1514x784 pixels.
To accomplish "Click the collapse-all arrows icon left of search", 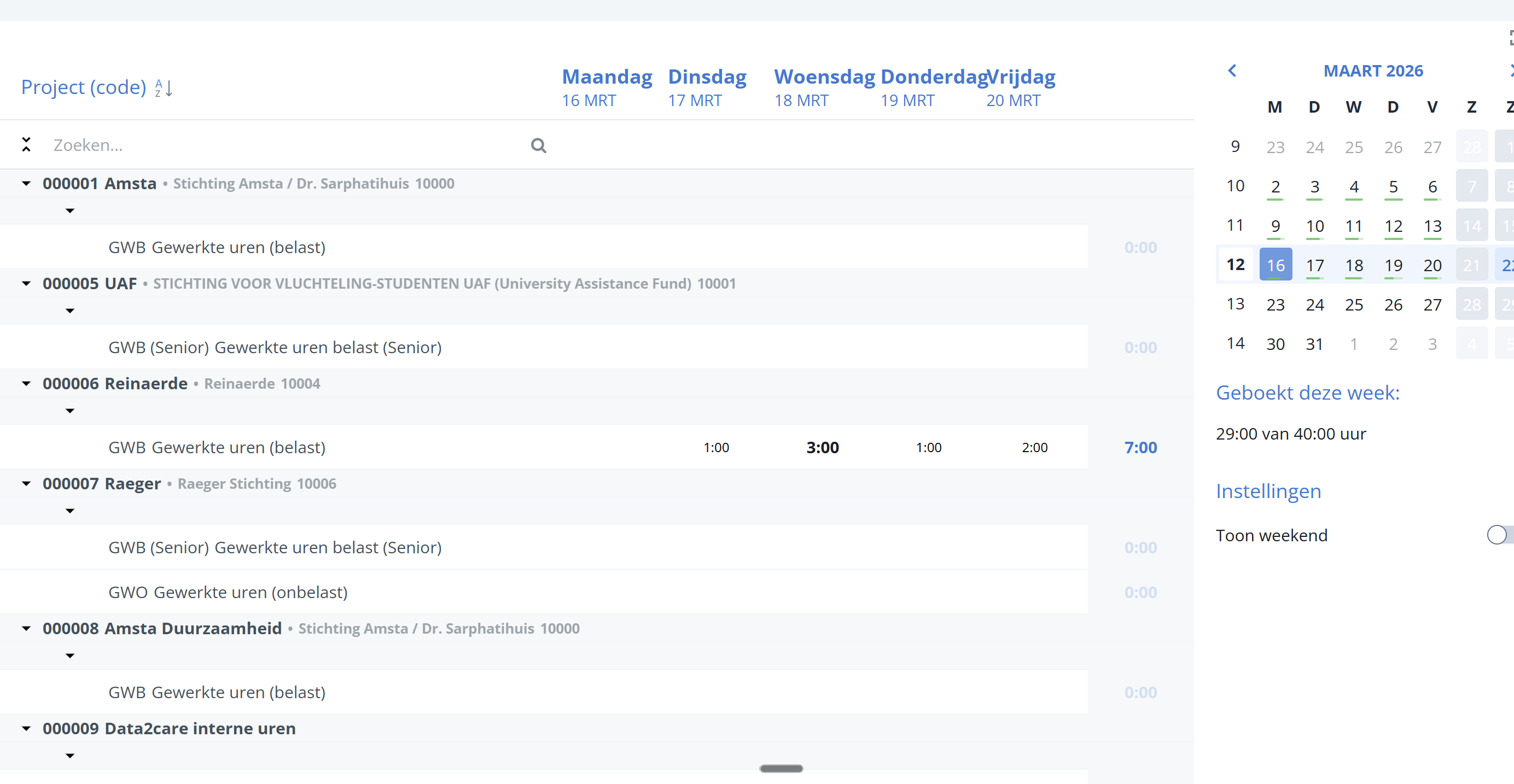I will (26, 144).
